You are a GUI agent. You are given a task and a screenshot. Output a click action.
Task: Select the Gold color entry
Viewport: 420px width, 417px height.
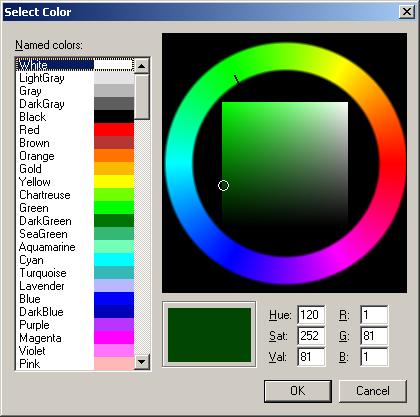(75, 169)
